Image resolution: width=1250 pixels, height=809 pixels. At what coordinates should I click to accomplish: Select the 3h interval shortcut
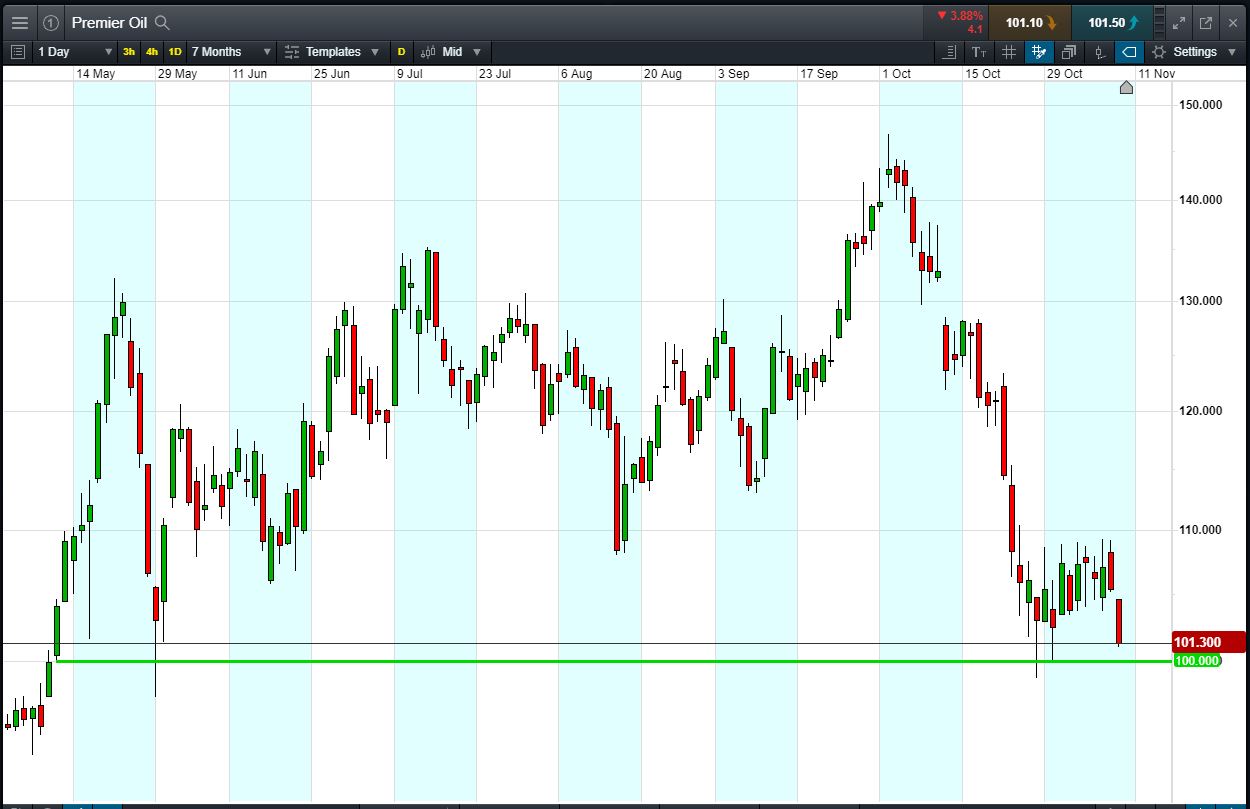pyautogui.click(x=129, y=51)
